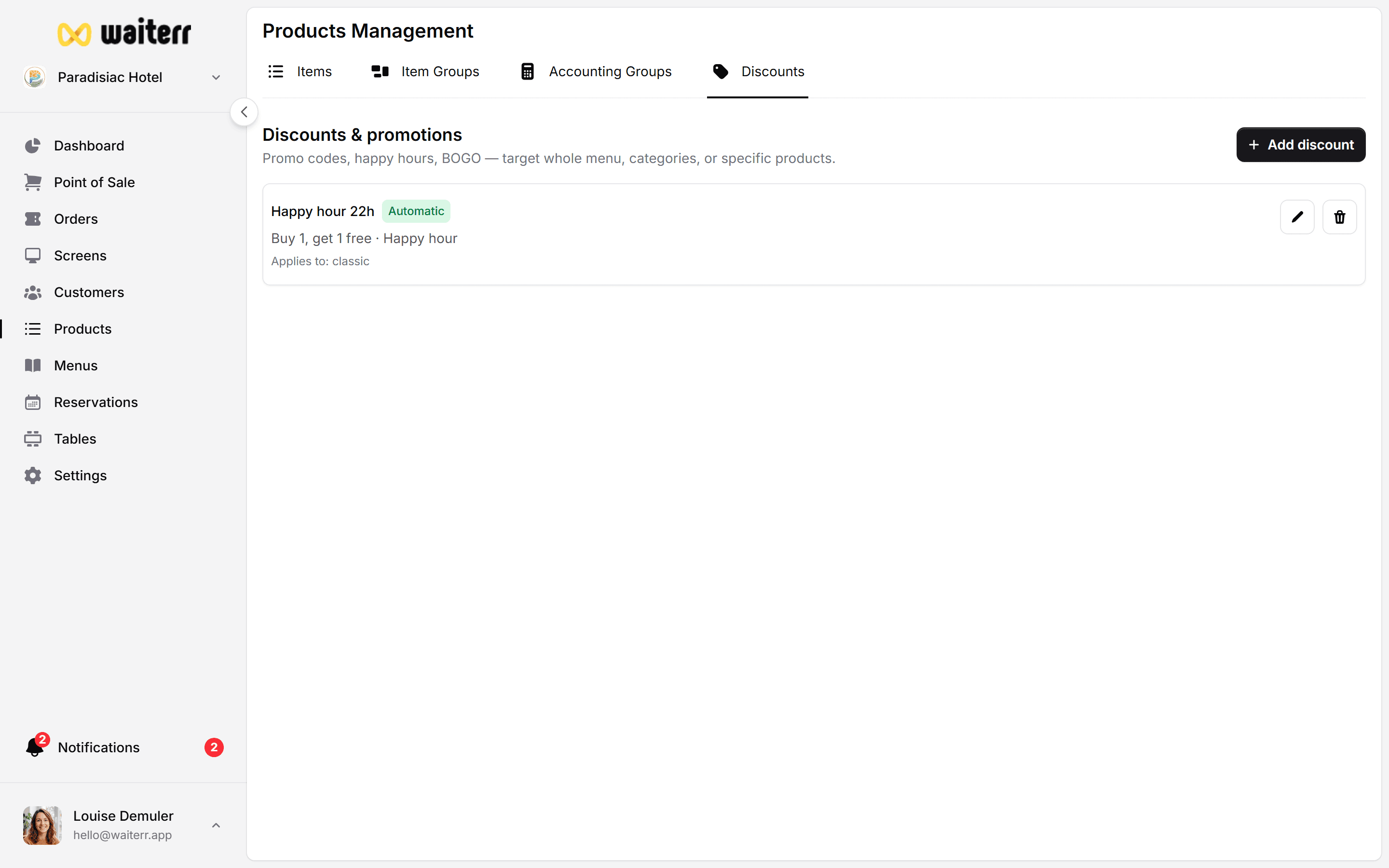Image resolution: width=1389 pixels, height=868 pixels.
Task: Click the Discounts & promotions heading
Action: point(362,135)
